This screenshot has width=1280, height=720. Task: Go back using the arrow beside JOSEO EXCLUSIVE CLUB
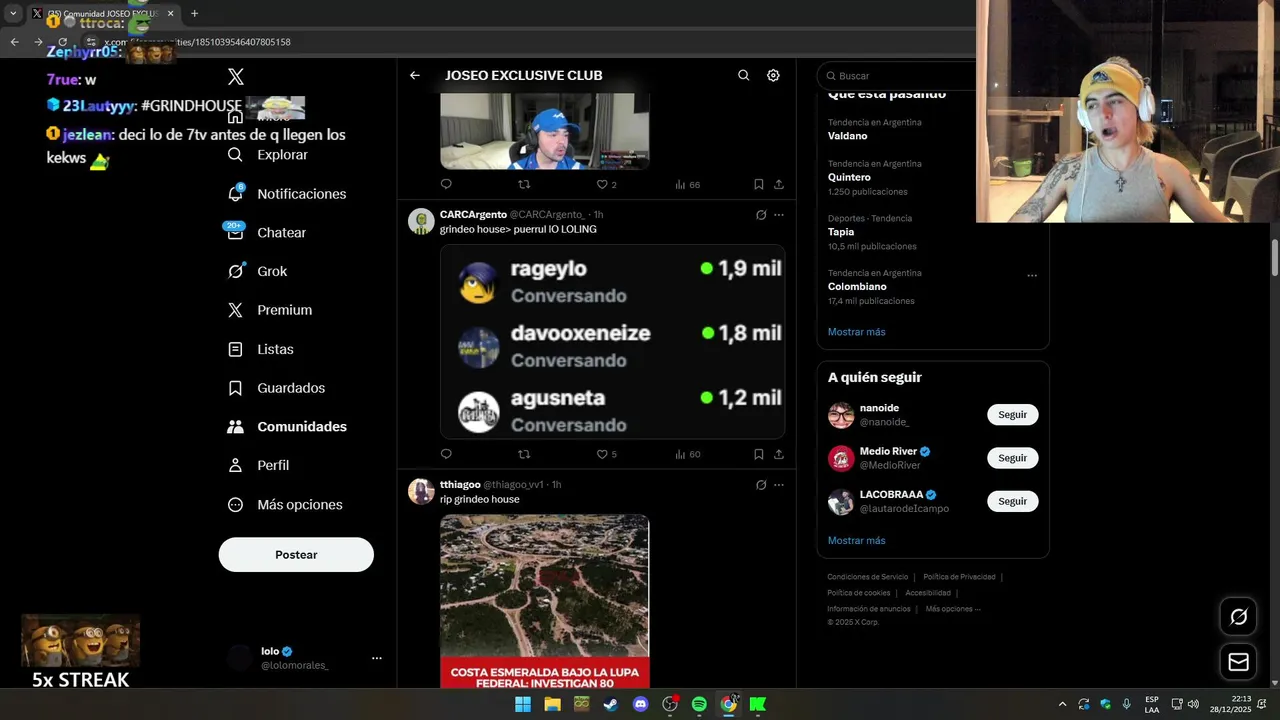(415, 75)
